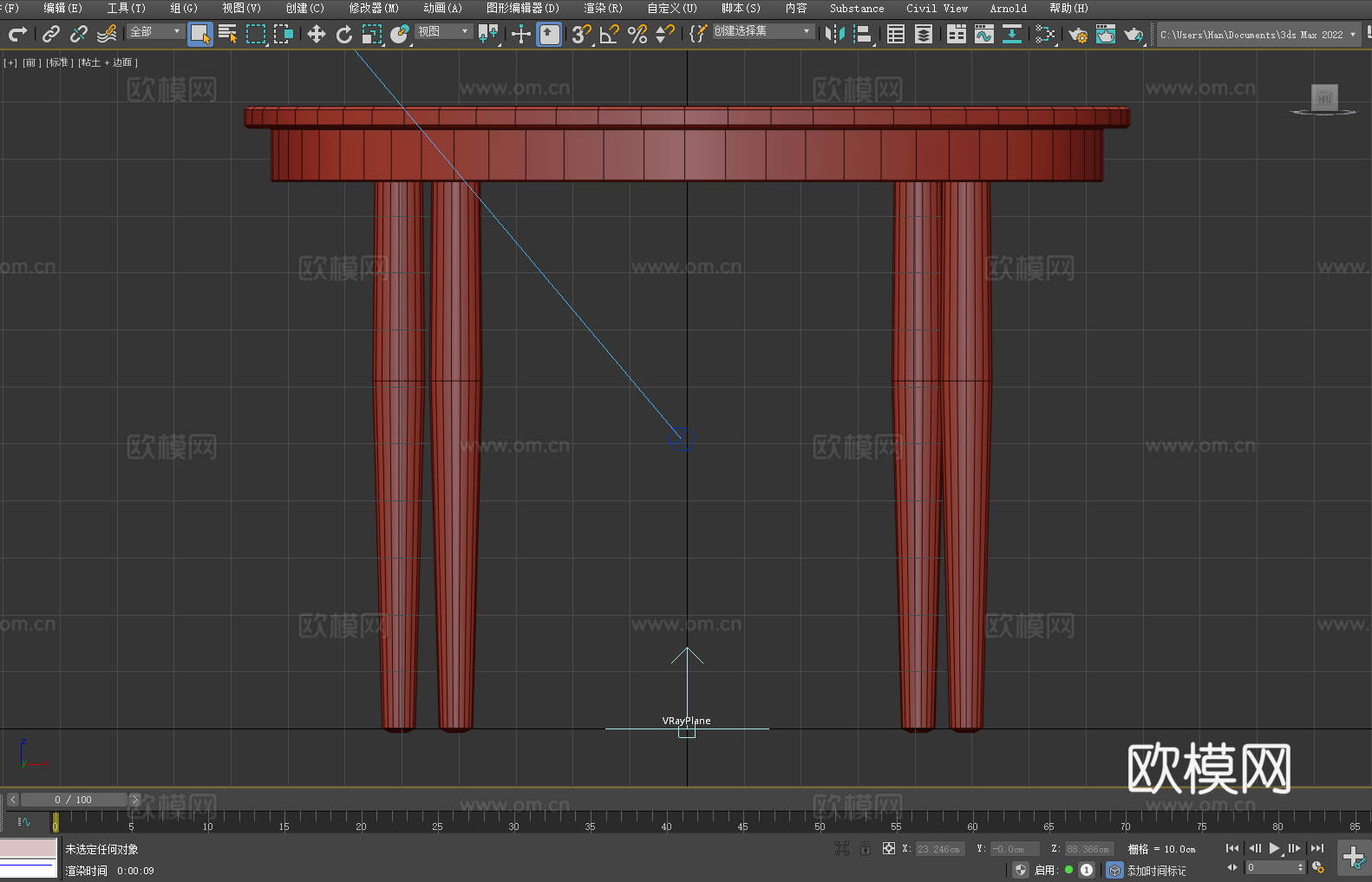
Task: Click the ViewCube front face
Action: click(x=1324, y=96)
